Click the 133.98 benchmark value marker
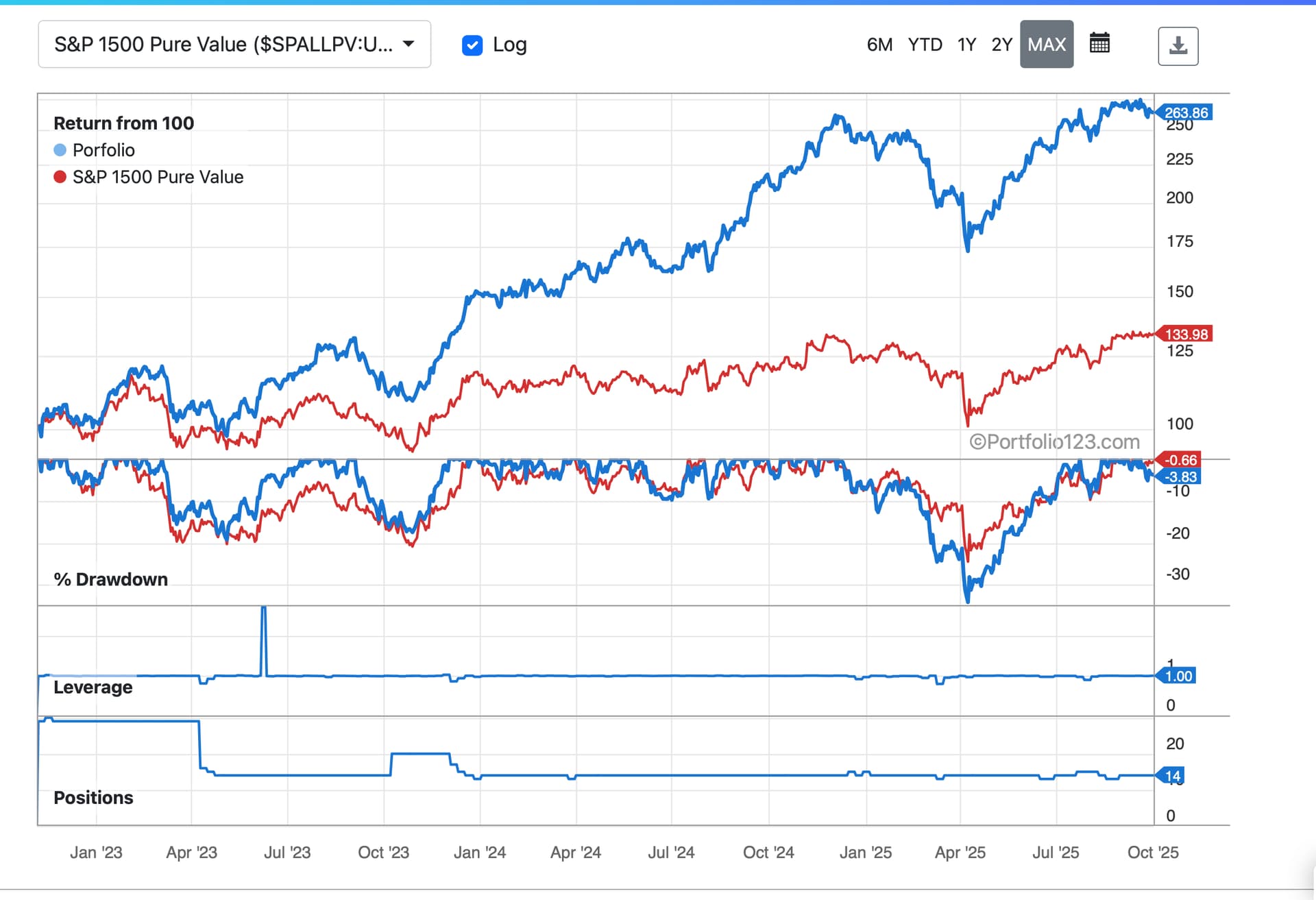1316x900 pixels. (1186, 334)
